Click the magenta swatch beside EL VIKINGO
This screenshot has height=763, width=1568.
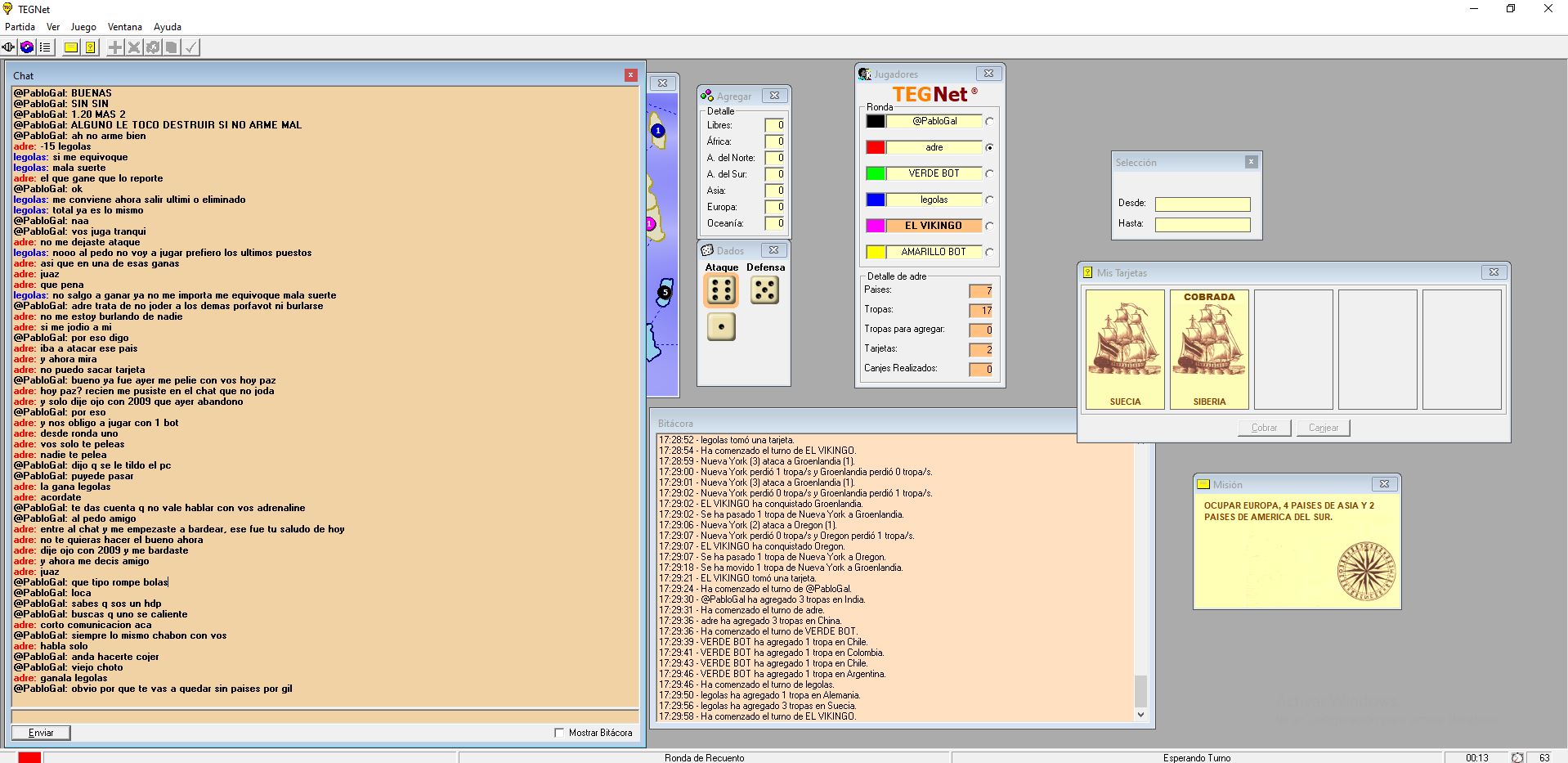tap(876, 226)
